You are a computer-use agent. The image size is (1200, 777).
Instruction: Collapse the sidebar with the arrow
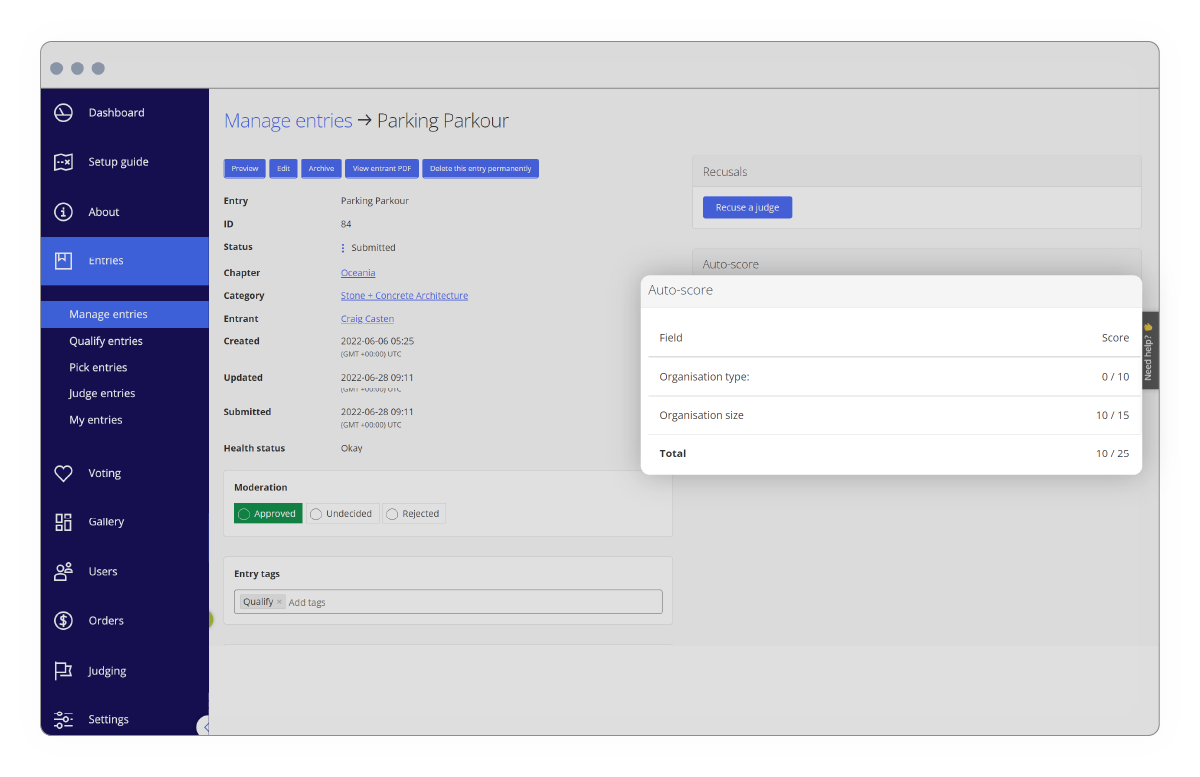[x=204, y=727]
